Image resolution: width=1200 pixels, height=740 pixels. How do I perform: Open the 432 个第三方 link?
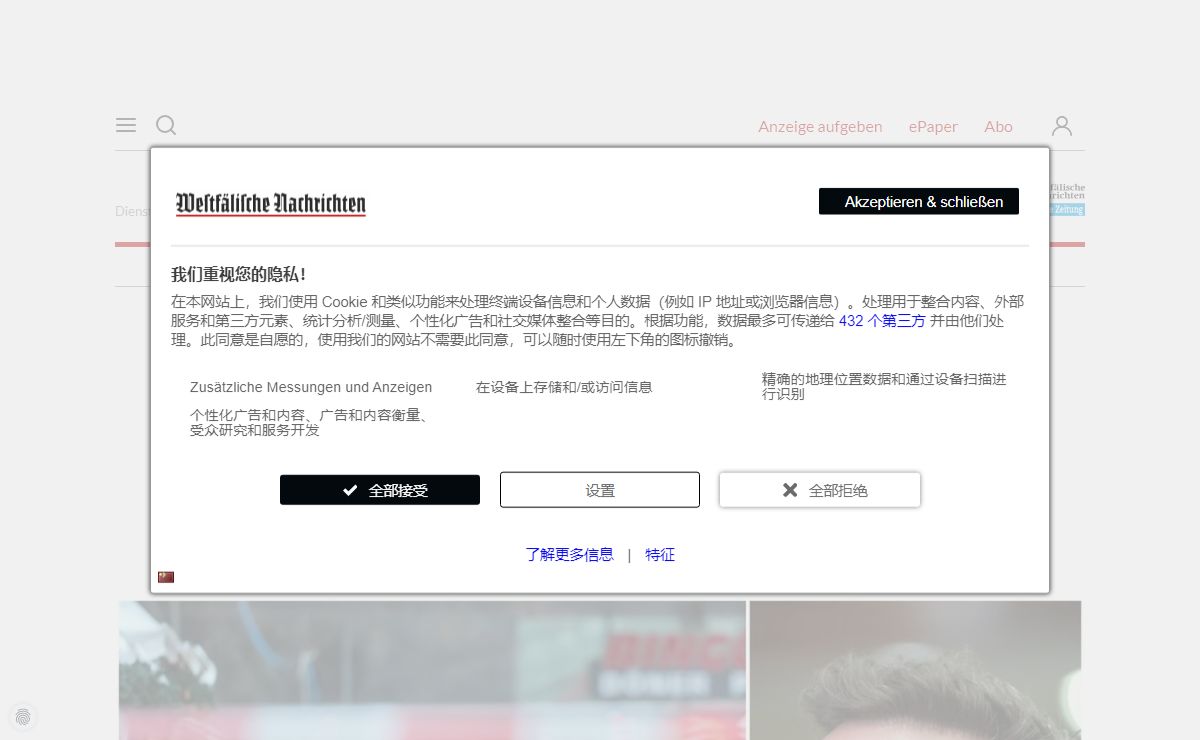click(882, 321)
